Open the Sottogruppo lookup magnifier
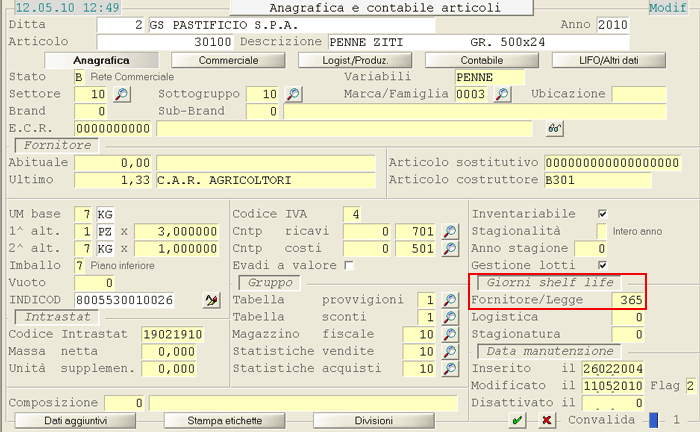 pos(293,94)
